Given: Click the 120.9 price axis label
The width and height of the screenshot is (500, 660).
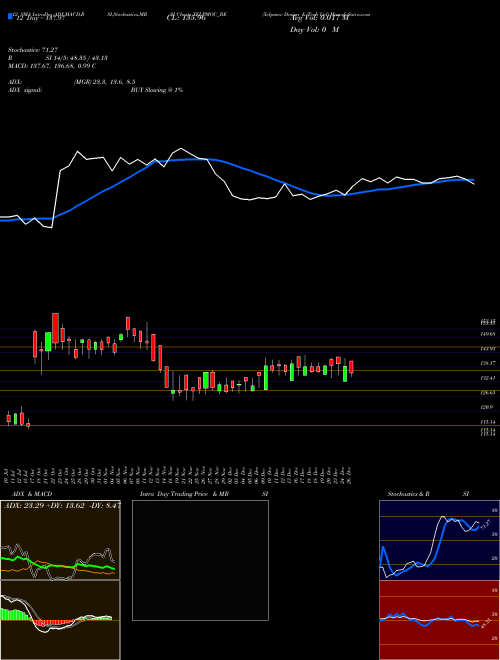Looking at the screenshot, I should pos(488,407).
